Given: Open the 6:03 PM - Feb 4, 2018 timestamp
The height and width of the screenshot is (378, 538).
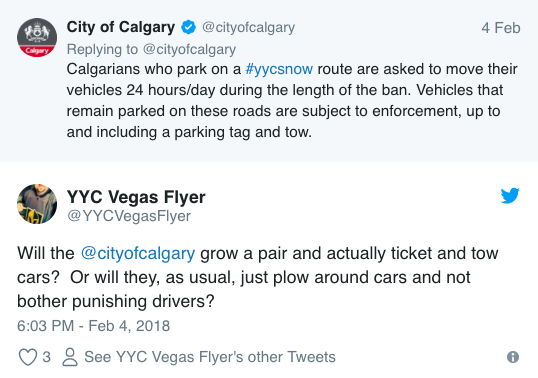Looking at the screenshot, I should pyautogui.click(x=93, y=326).
